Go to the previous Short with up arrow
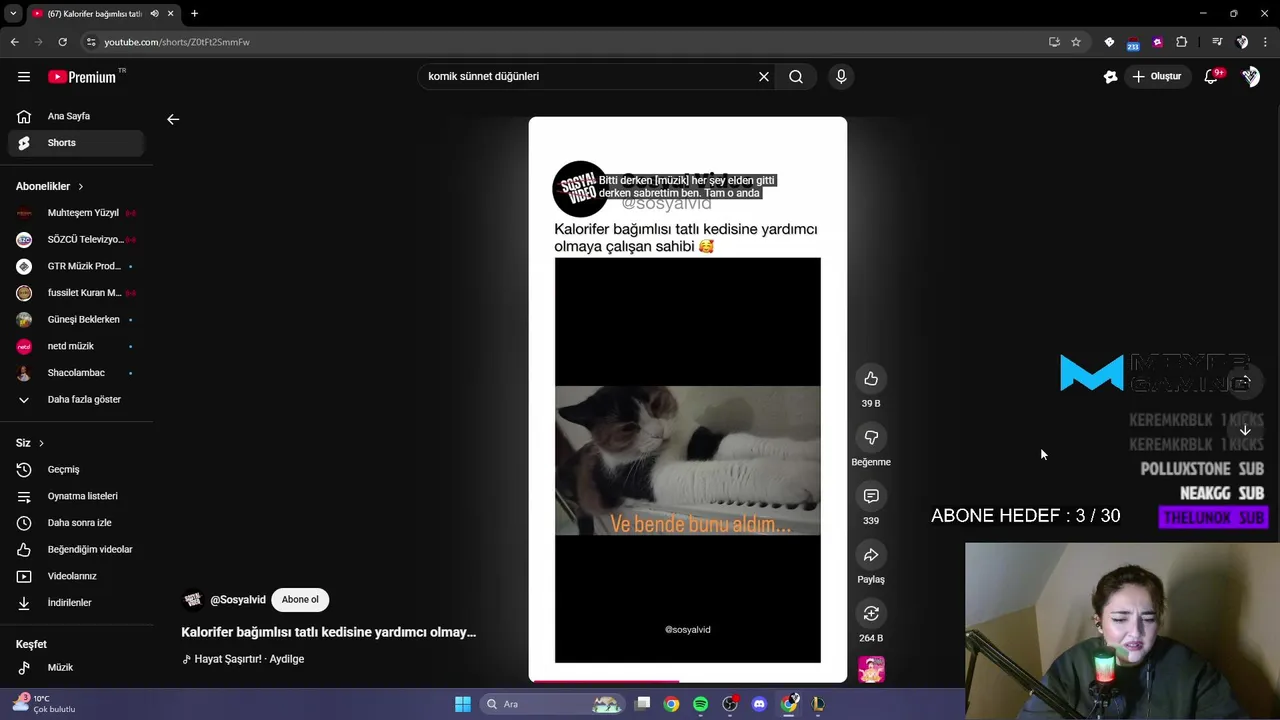Viewport: 1280px width, 720px height. click(x=1245, y=381)
